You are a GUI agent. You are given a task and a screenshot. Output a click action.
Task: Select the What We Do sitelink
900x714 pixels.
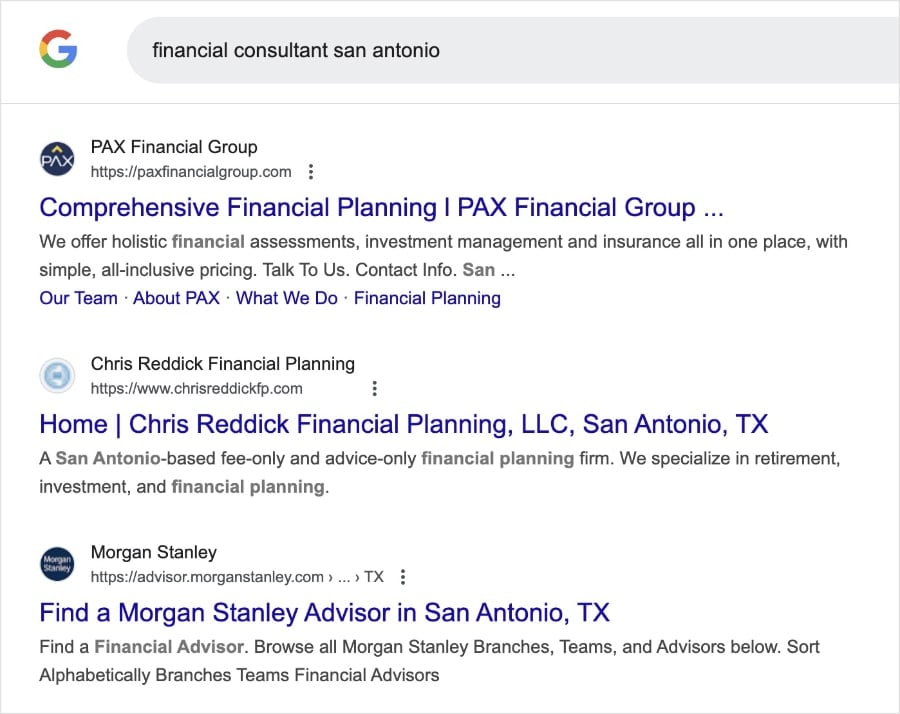tap(287, 297)
